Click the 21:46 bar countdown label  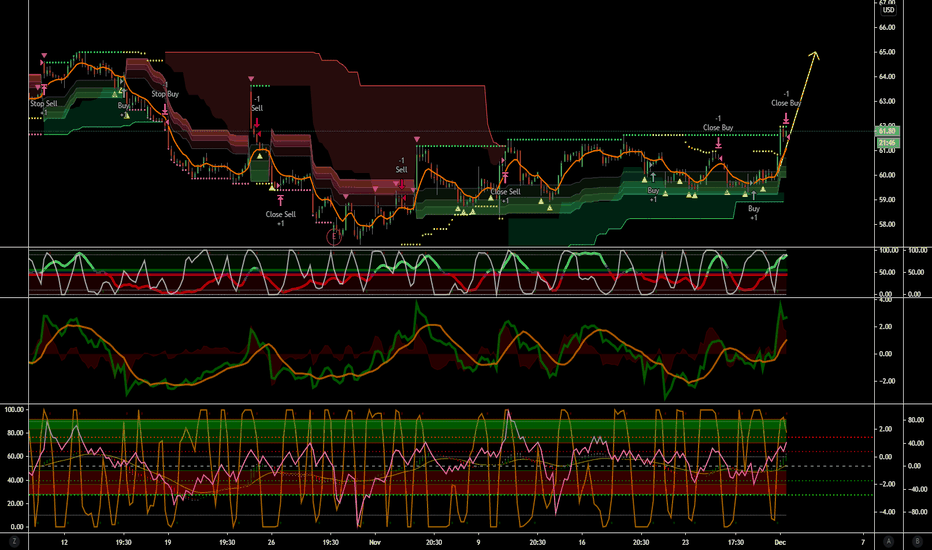click(888, 143)
